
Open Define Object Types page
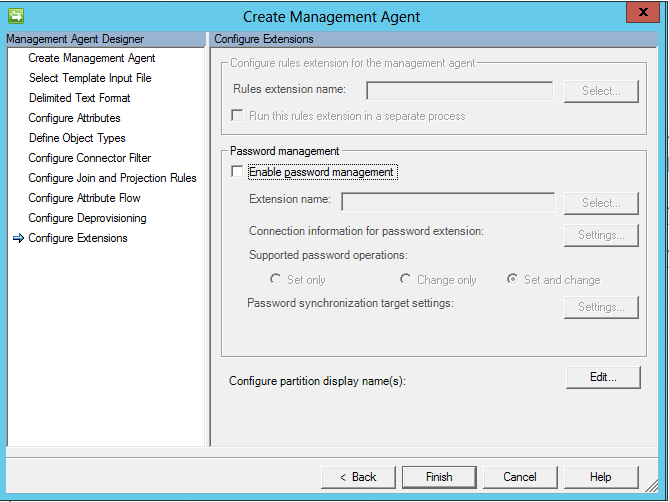pyautogui.click(x=77, y=138)
